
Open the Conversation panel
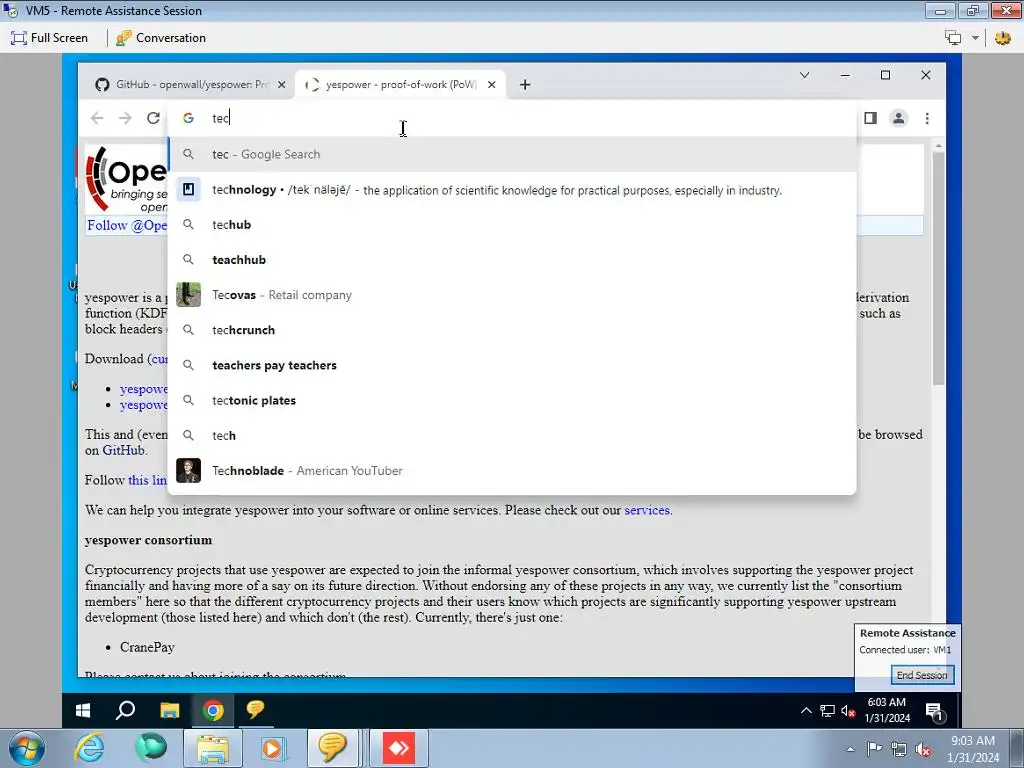pos(161,38)
